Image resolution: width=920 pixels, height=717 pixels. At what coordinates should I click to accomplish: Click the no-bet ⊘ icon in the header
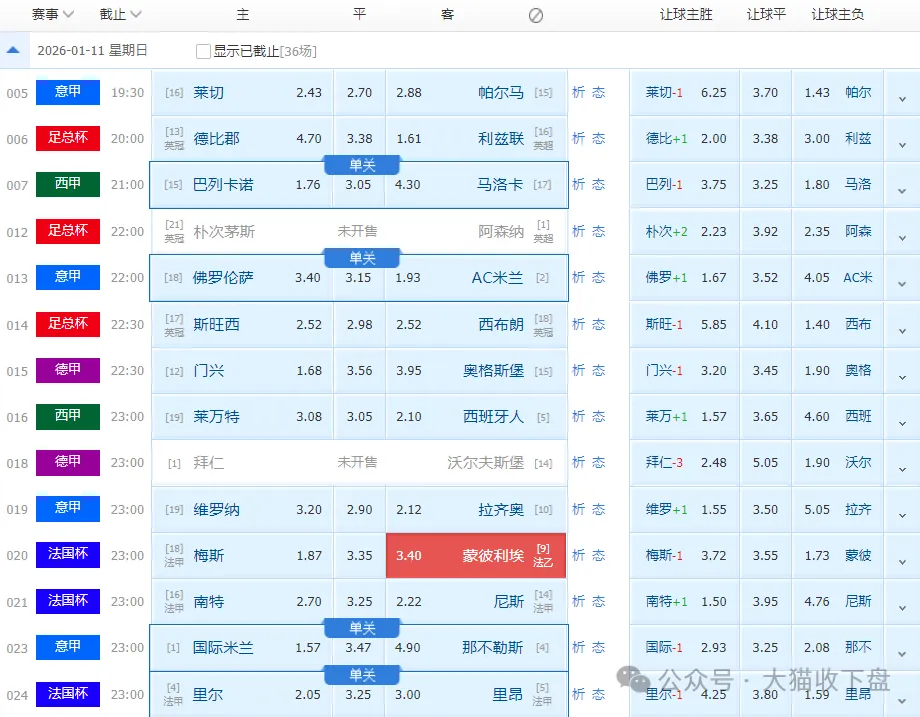(x=536, y=14)
